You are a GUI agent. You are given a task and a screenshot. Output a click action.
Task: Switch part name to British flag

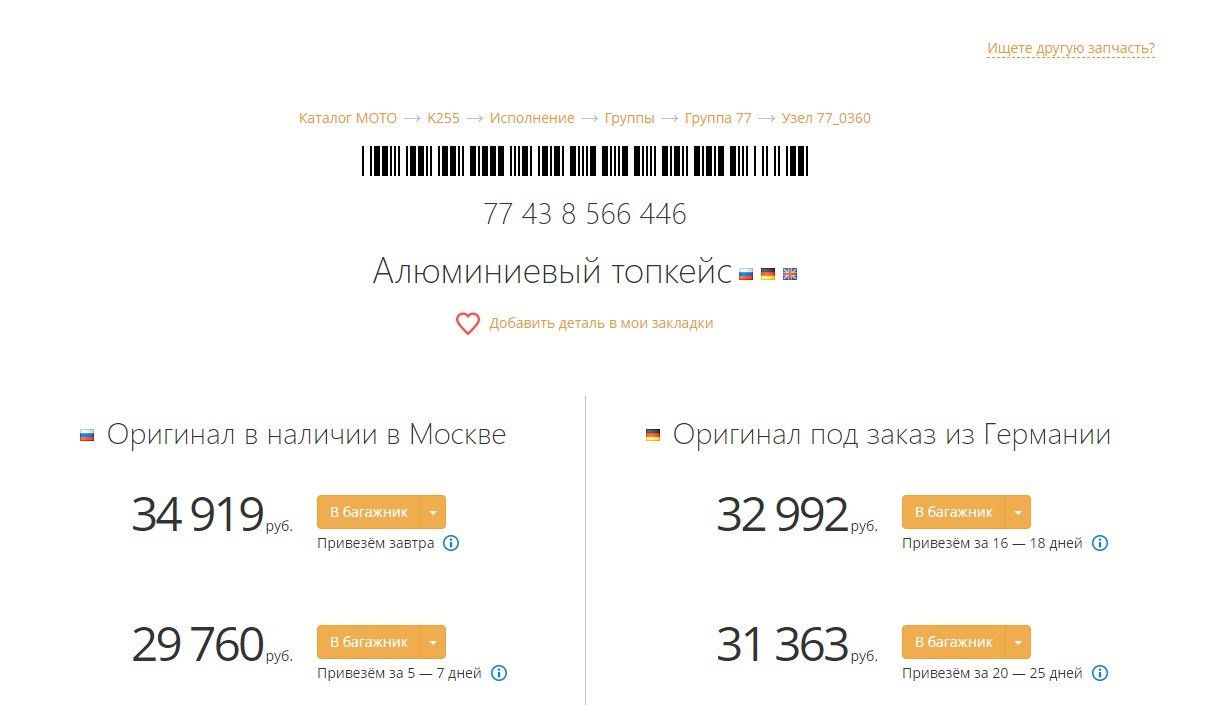pyautogui.click(x=790, y=274)
